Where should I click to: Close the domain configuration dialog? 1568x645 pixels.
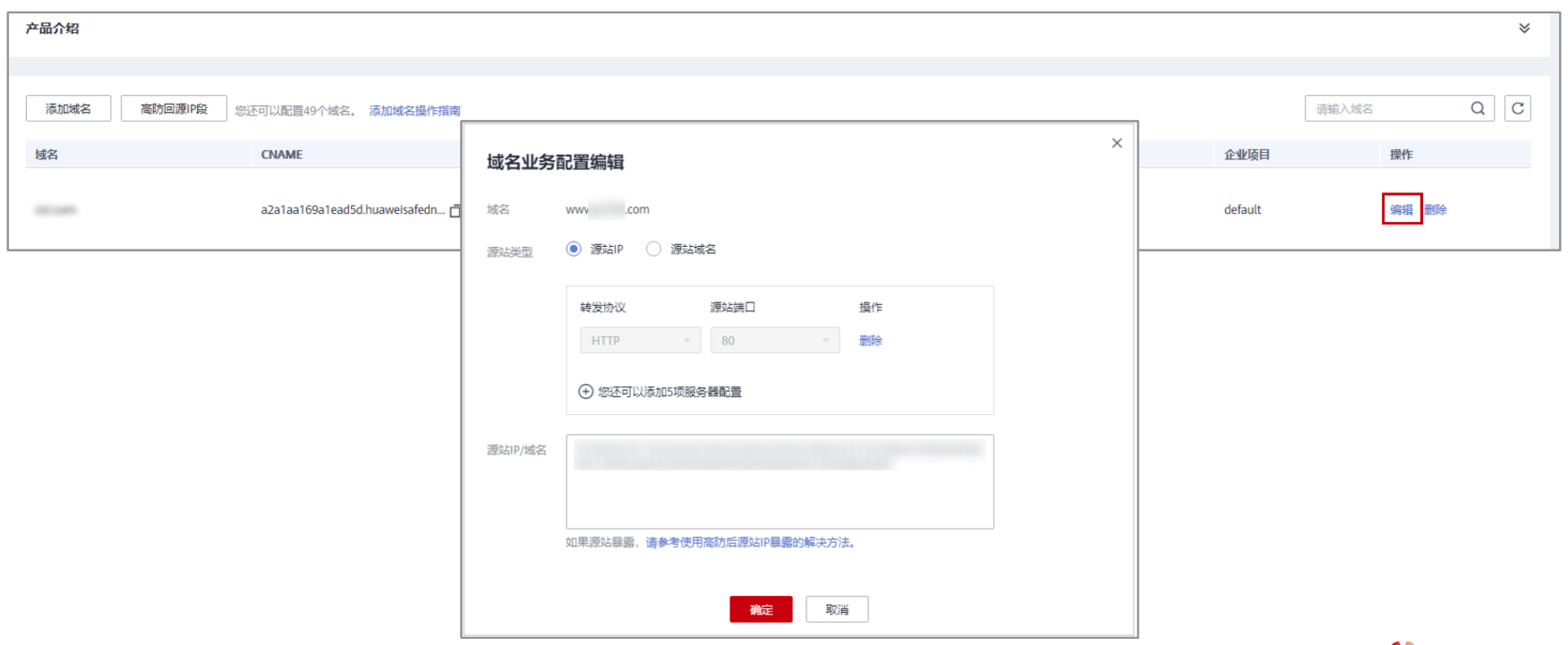pos(1117,143)
